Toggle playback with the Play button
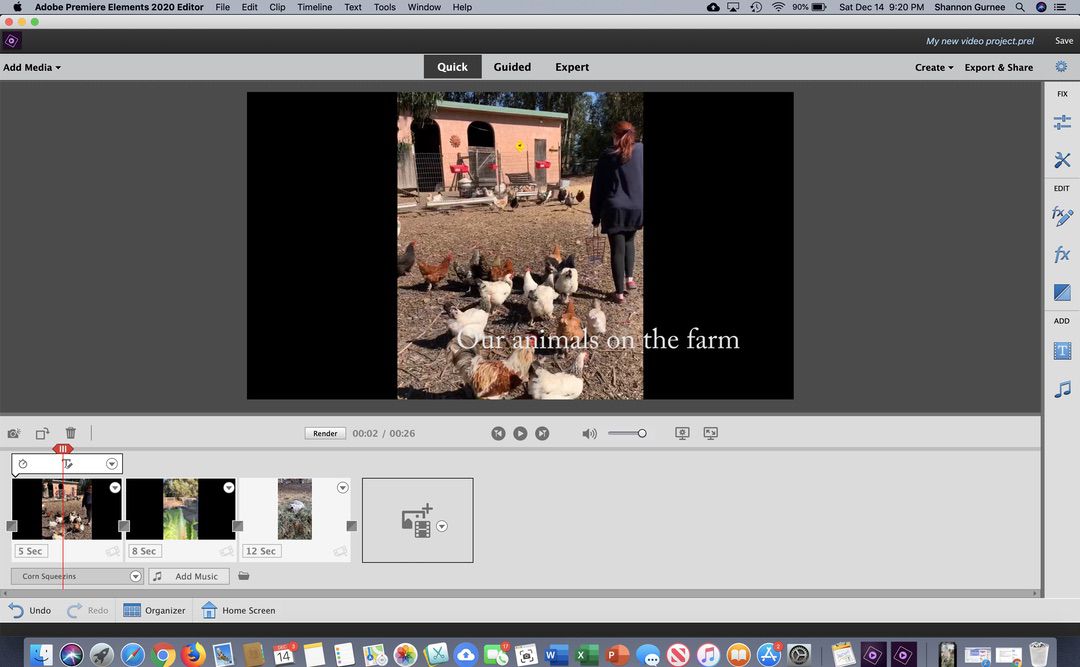1080x667 pixels. pyautogui.click(x=520, y=433)
